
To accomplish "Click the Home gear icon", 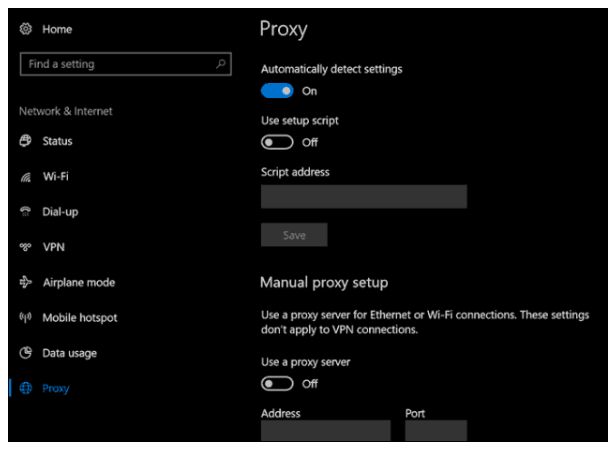I will click(26, 29).
